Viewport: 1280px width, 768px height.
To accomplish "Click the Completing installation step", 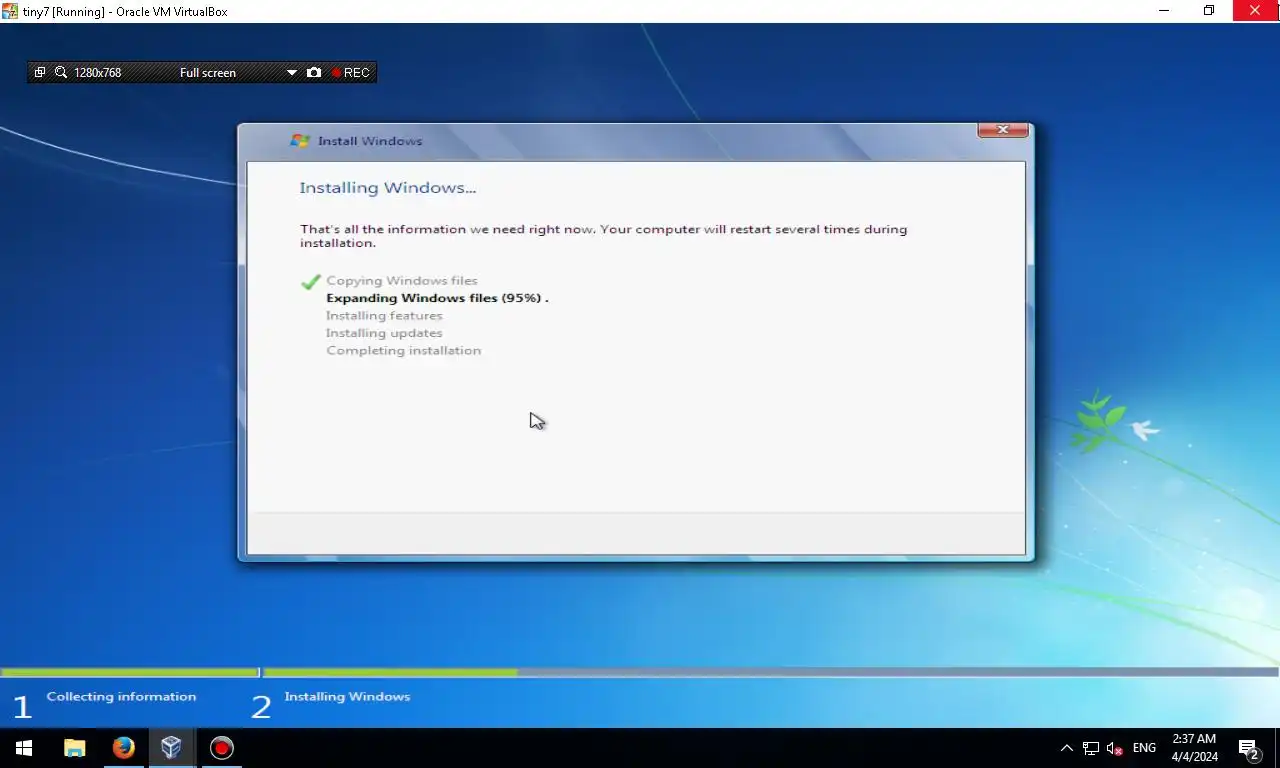I will click(403, 351).
